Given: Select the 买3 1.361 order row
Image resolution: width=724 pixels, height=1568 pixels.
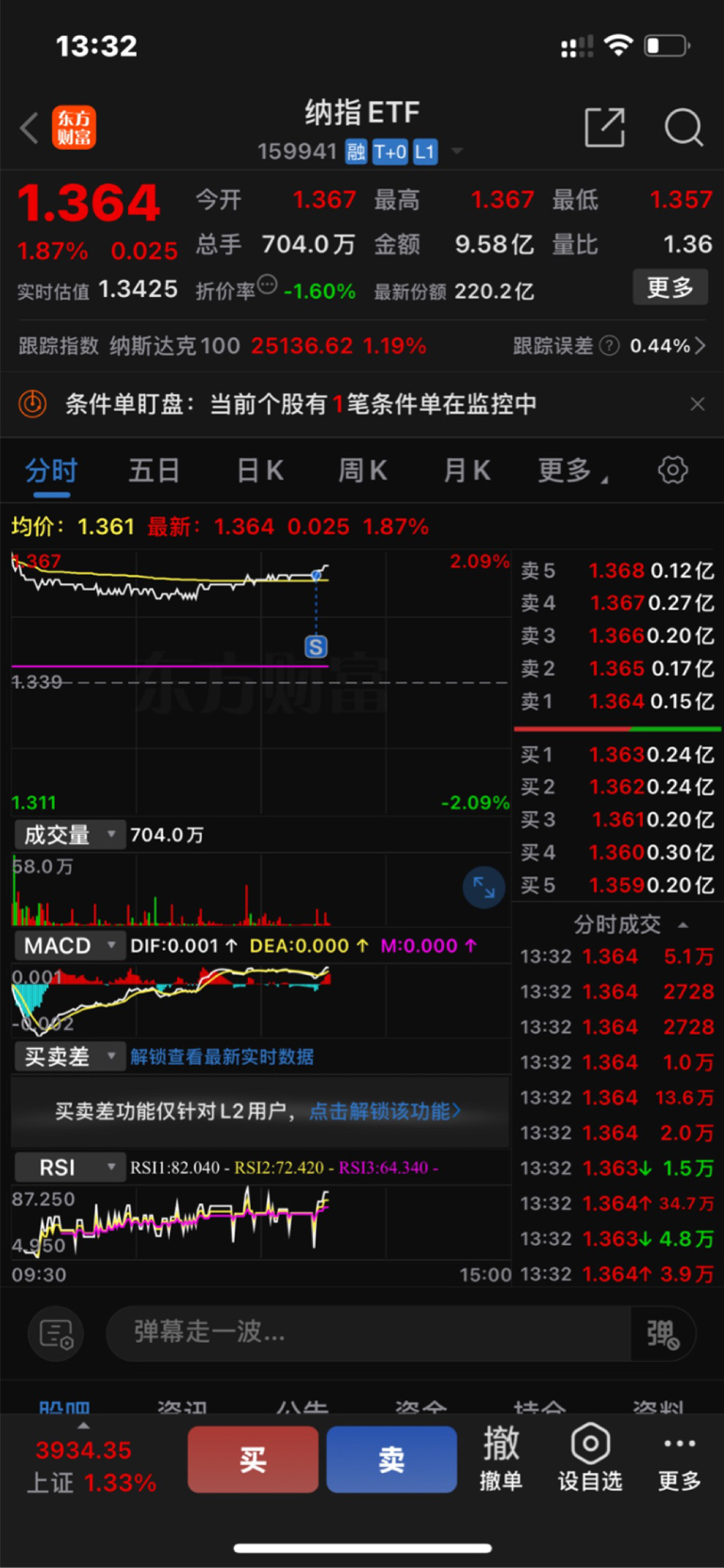Looking at the screenshot, I should point(617,820).
